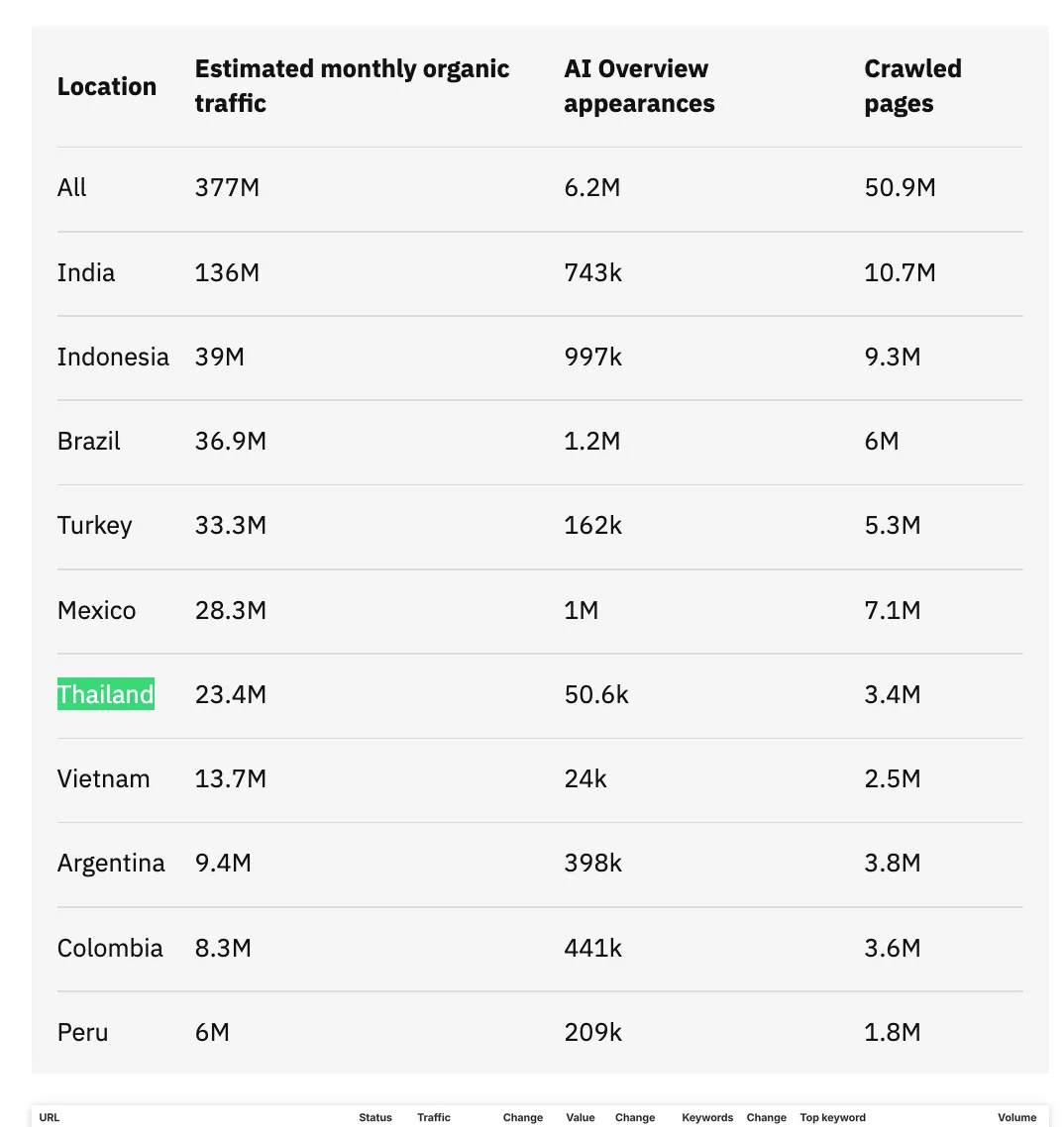Sort by the Top keyword column header

(x=832, y=1117)
